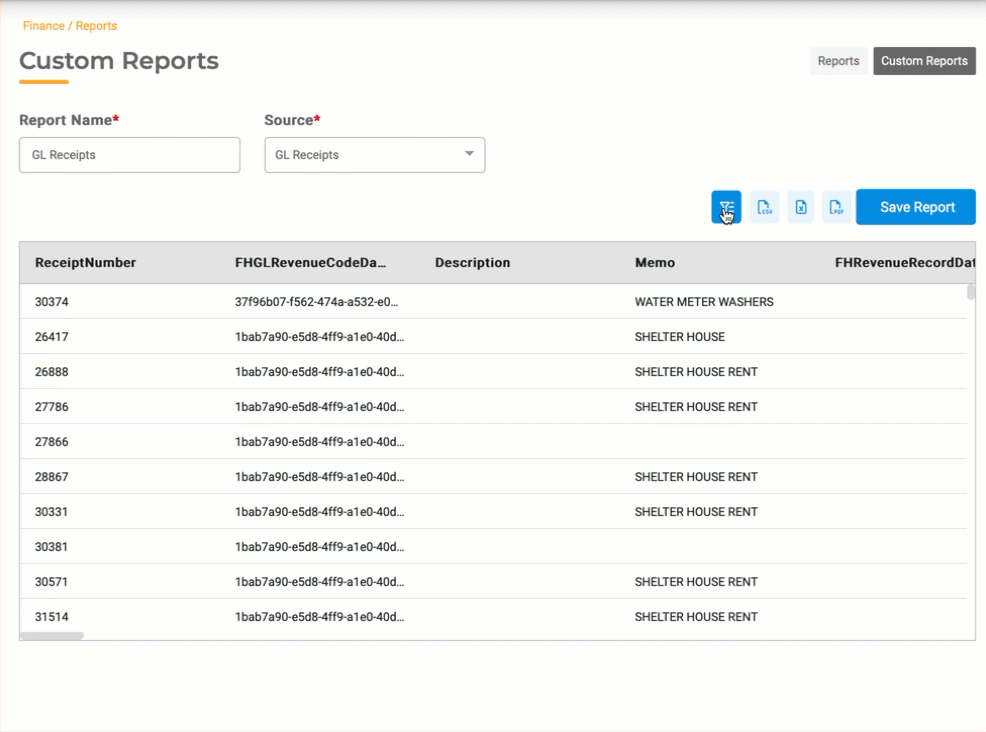
Task: Click the horizontal scrollbar thumb below table
Action: pos(52,636)
